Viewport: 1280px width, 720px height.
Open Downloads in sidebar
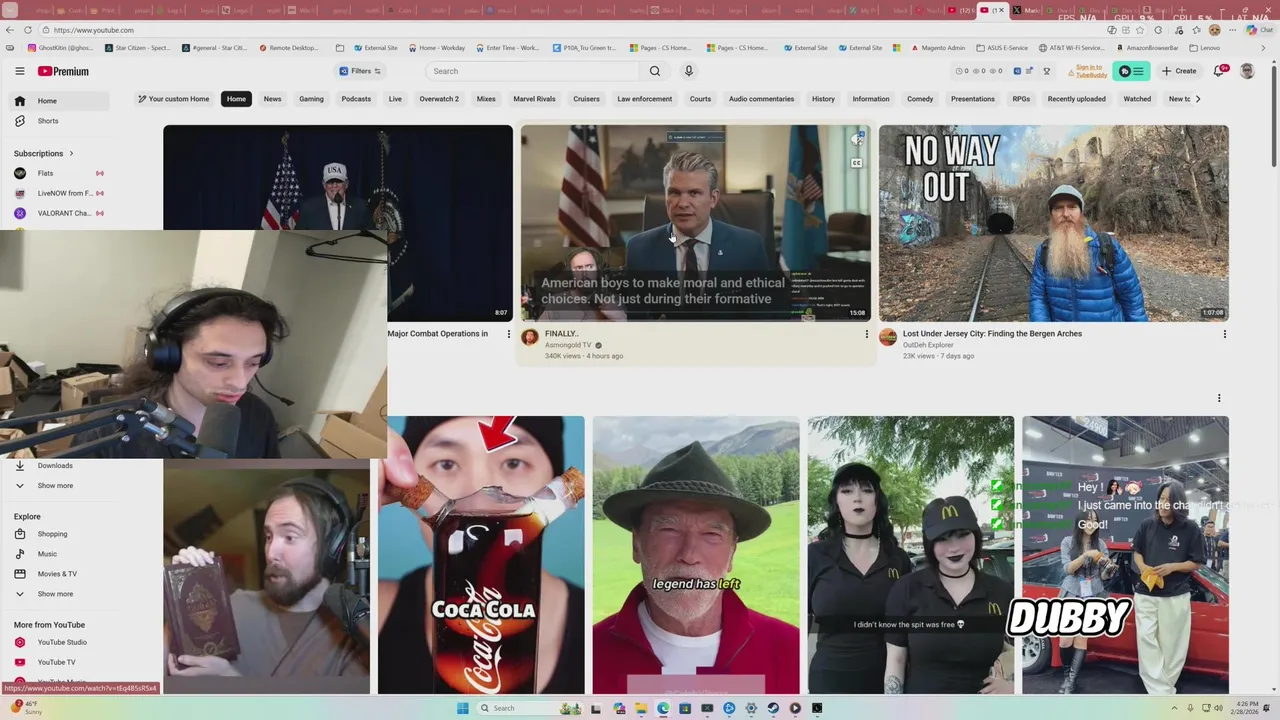[61, 465]
